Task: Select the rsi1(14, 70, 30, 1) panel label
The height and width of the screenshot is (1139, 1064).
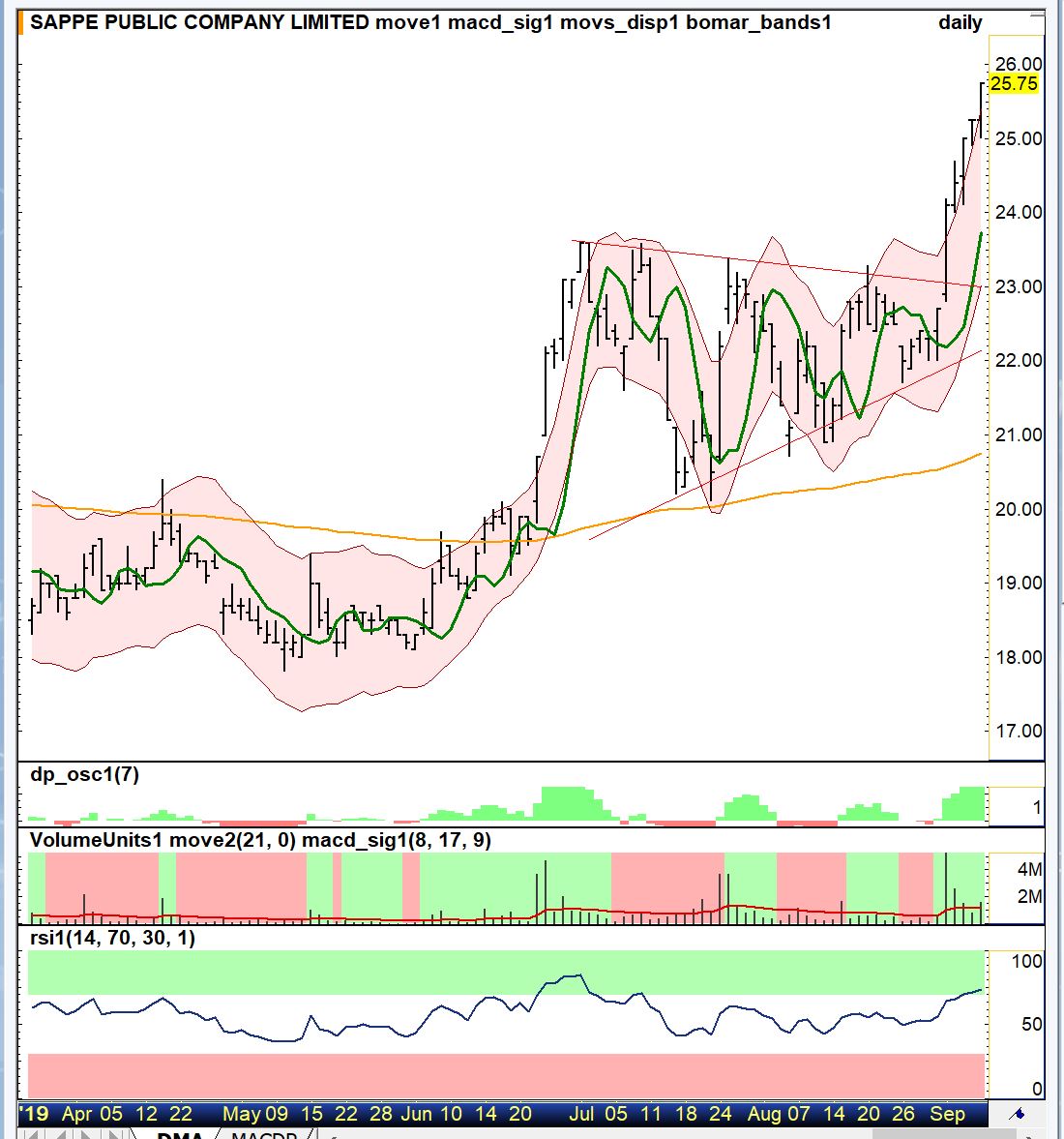Action: click(x=112, y=938)
